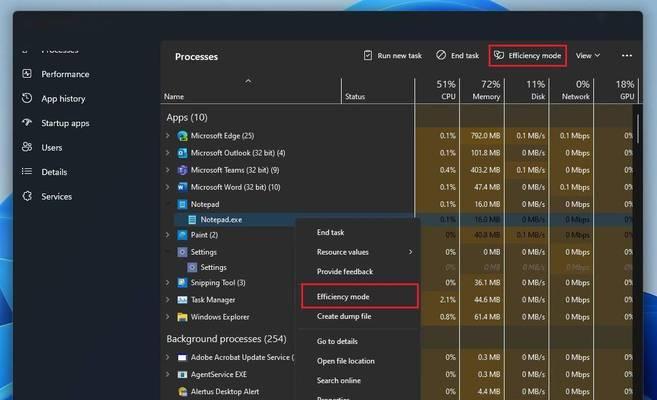Click the Apps (10) group heading
657x400 pixels.
(x=187, y=117)
